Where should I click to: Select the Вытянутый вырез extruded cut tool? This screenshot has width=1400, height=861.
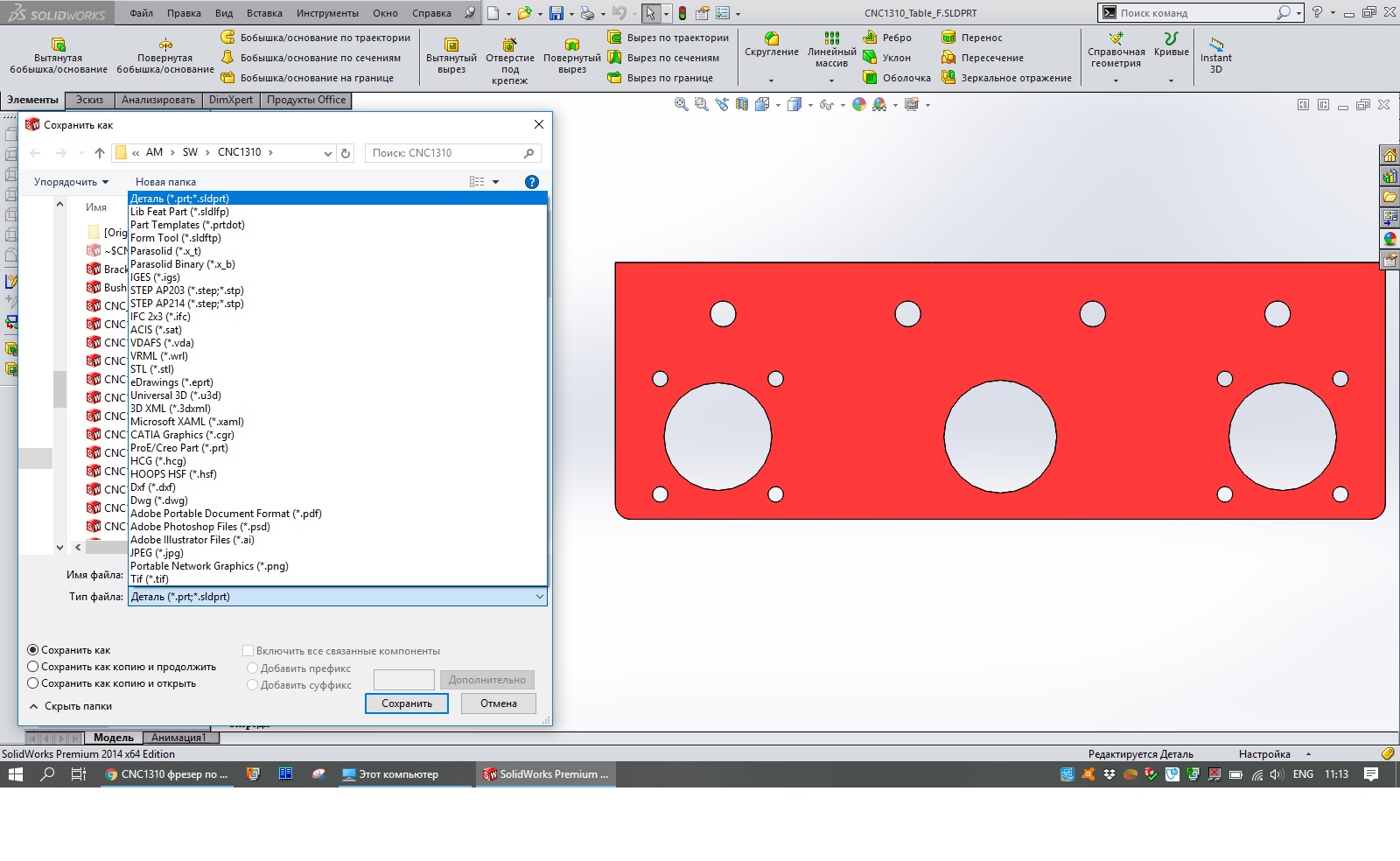coord(451,56)
